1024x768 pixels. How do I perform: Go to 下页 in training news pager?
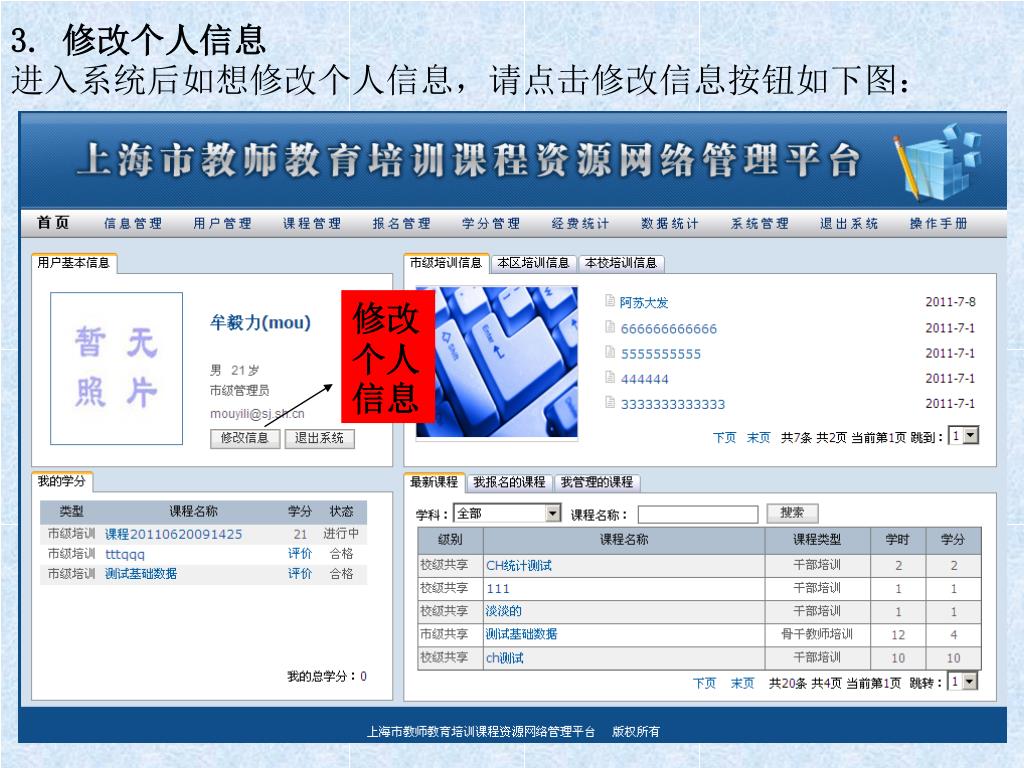(x=724, y=437)
